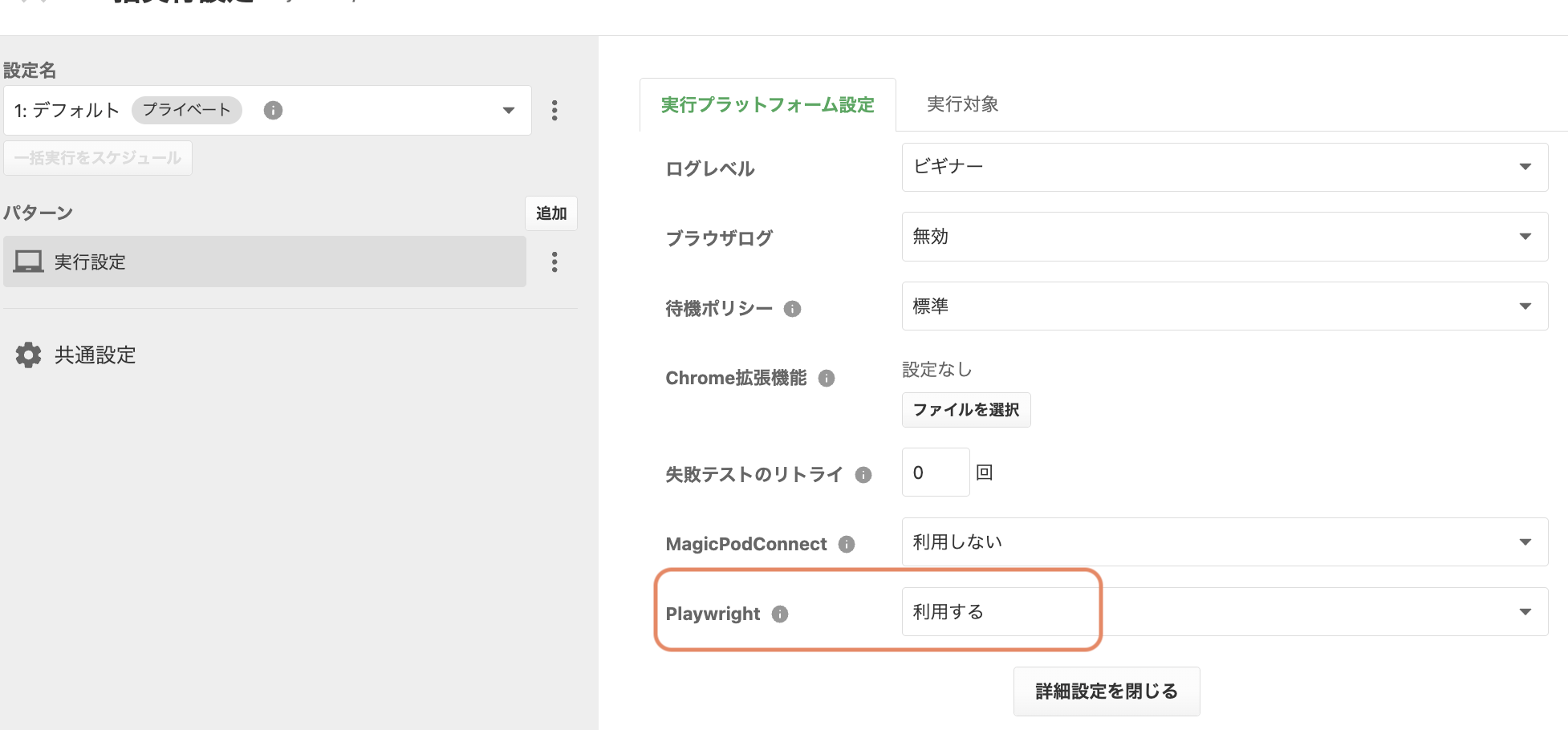Image resolution: width=1568 pixels, height=730 pixels.
Task: Select the 実行設定 pattern row
Action: coord(265,262)
